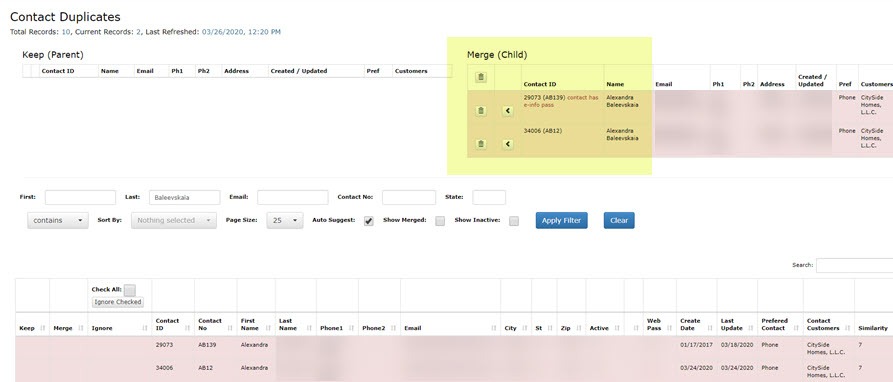893x382 pixels.
Task: Enable the Show Inactive checkbox
Action: [514, 221]
